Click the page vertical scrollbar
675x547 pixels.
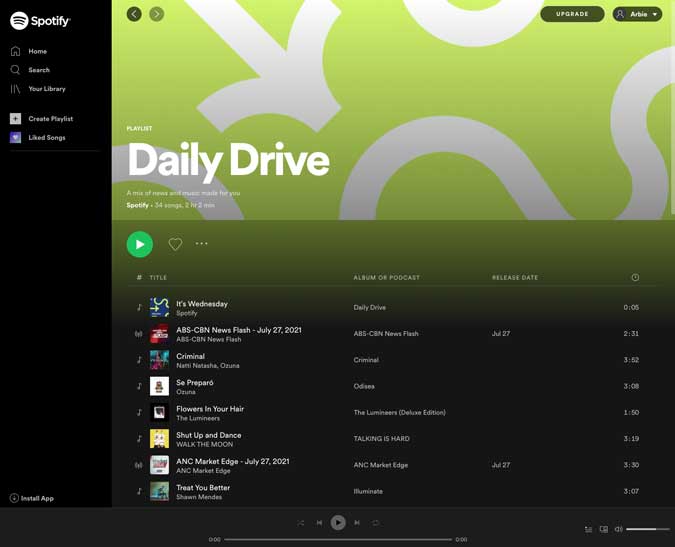point(673,108)
